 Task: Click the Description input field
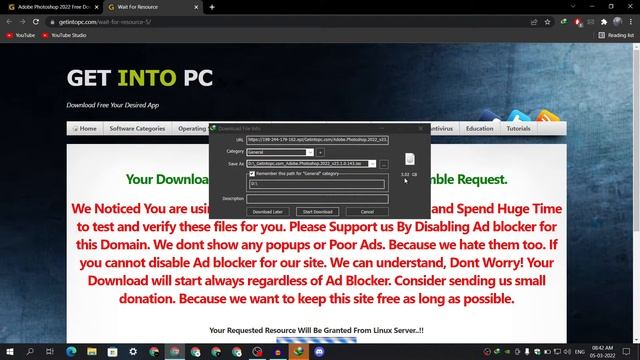point(317,199)
